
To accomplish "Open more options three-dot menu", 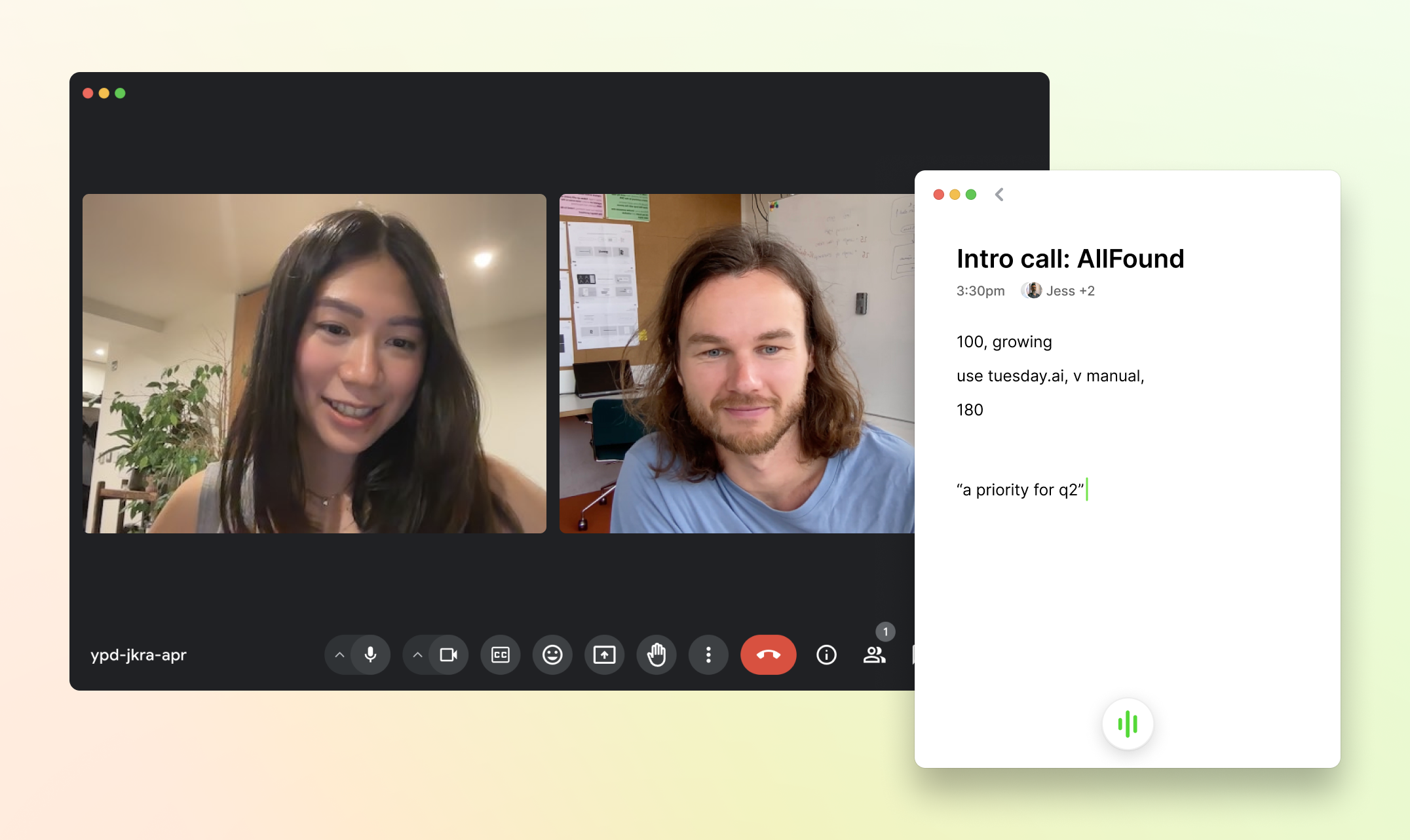I will (708, 655).
